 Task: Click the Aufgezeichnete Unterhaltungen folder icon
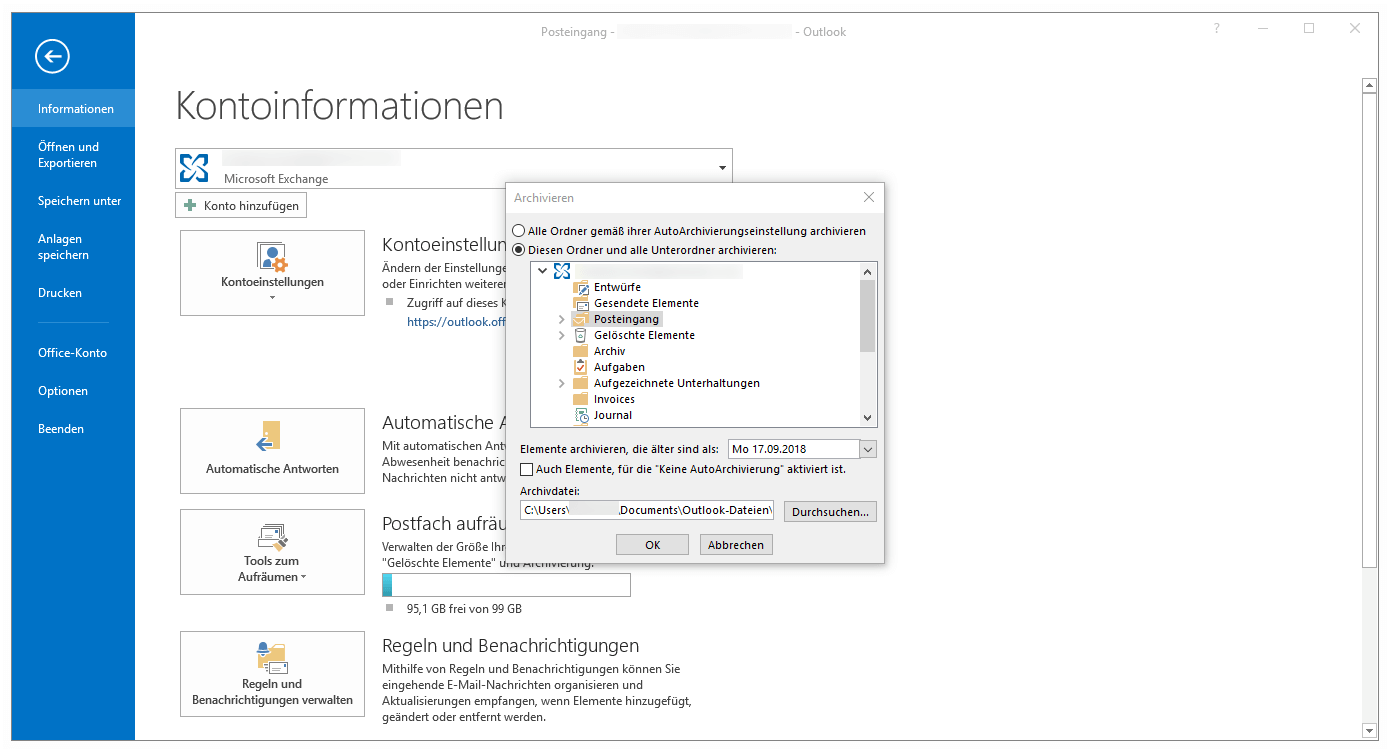(x=581, y=383)
